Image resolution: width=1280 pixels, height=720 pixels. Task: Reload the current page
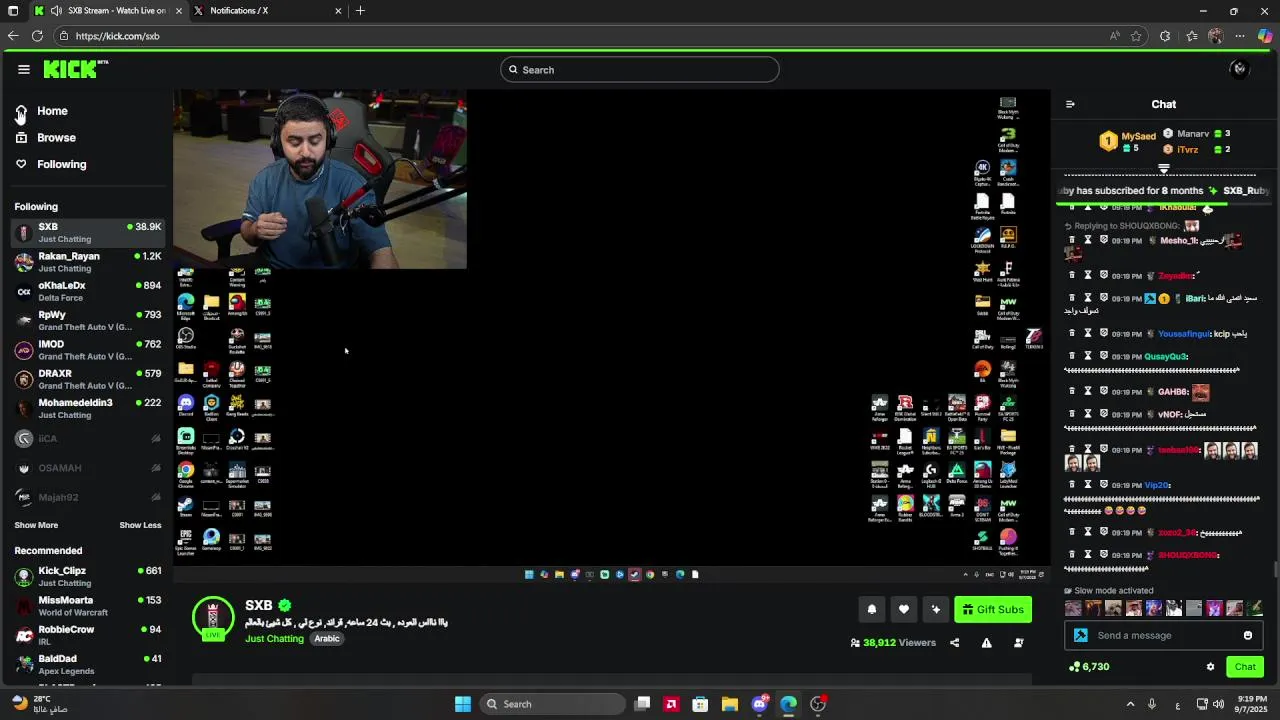(x=37, y=36)
